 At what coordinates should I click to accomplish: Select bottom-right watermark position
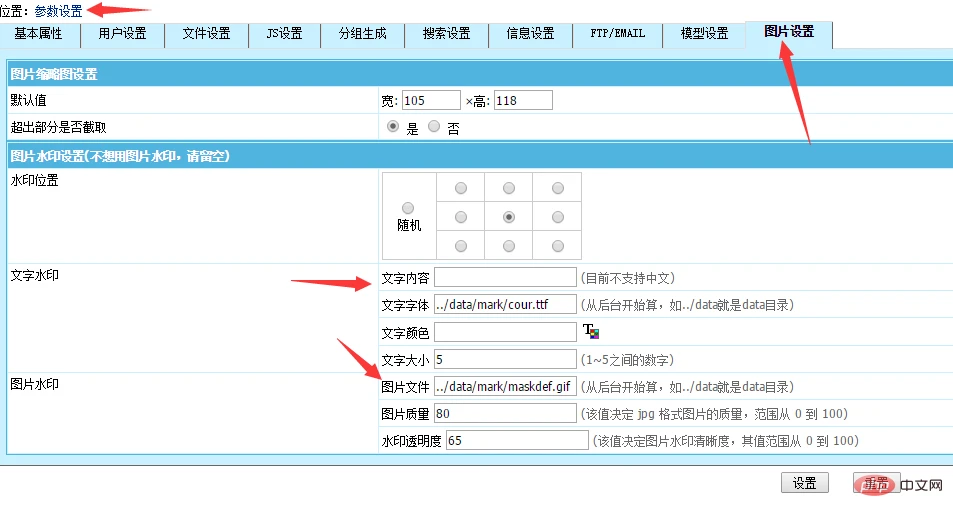point(557,246)
